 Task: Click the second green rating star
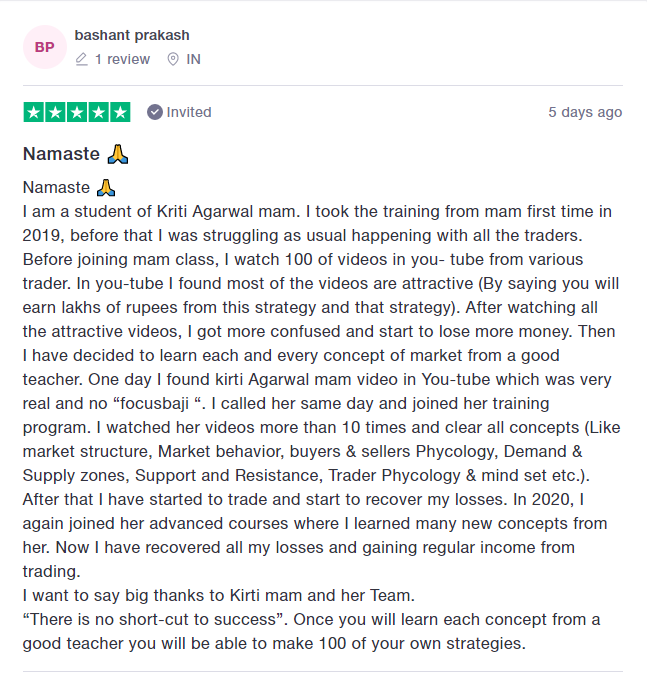coord(55,112)
